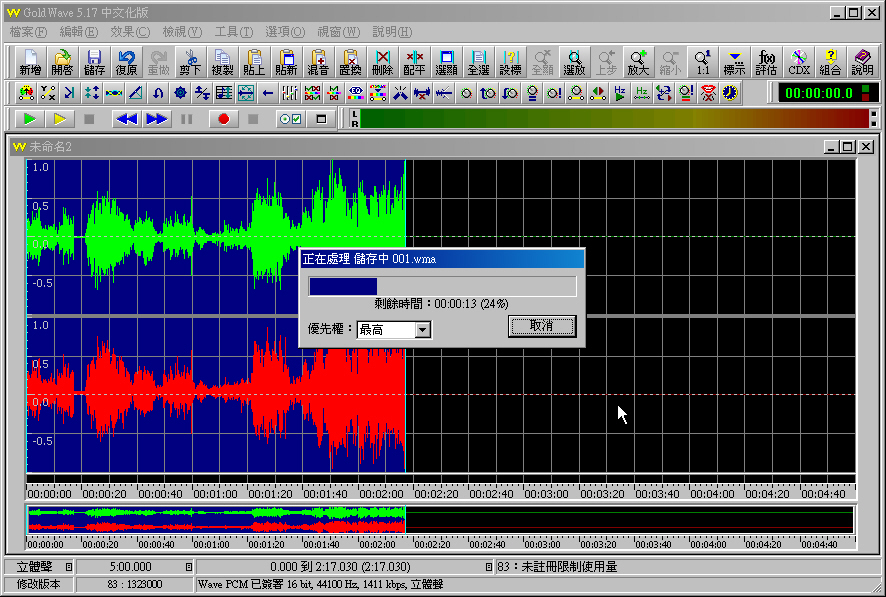Click the 評估 f(x) expression evaluator icon
The width and height of the screenshot is (886, 597).
tap(766, 62)
